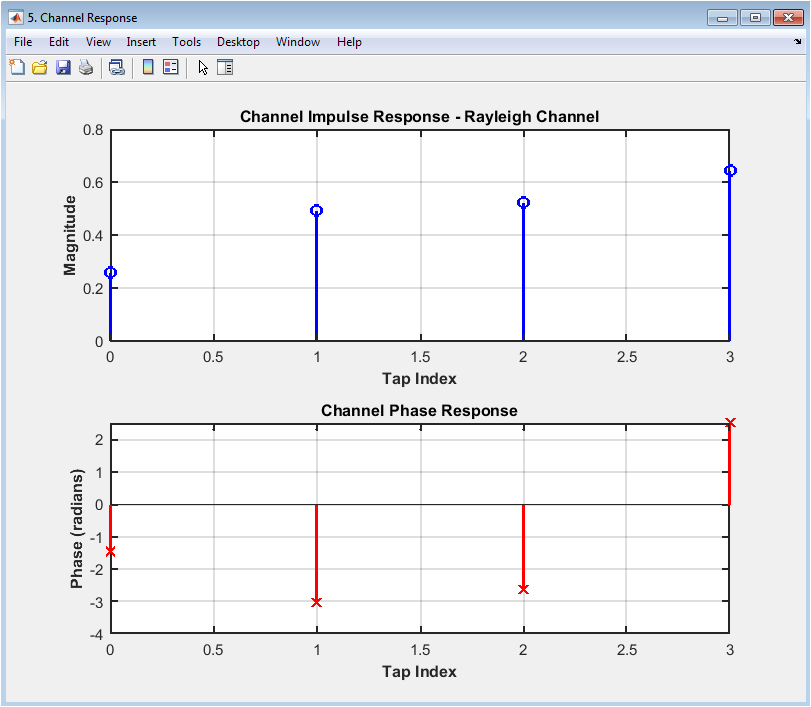The width and height of the screenshot is (811, 707).
Task: Expand the Insert menu
Action: pos(141,42)
